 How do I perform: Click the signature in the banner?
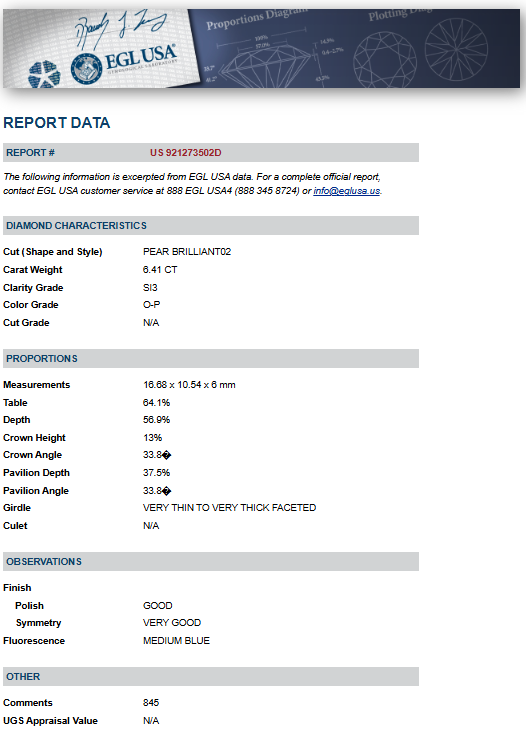120,29
